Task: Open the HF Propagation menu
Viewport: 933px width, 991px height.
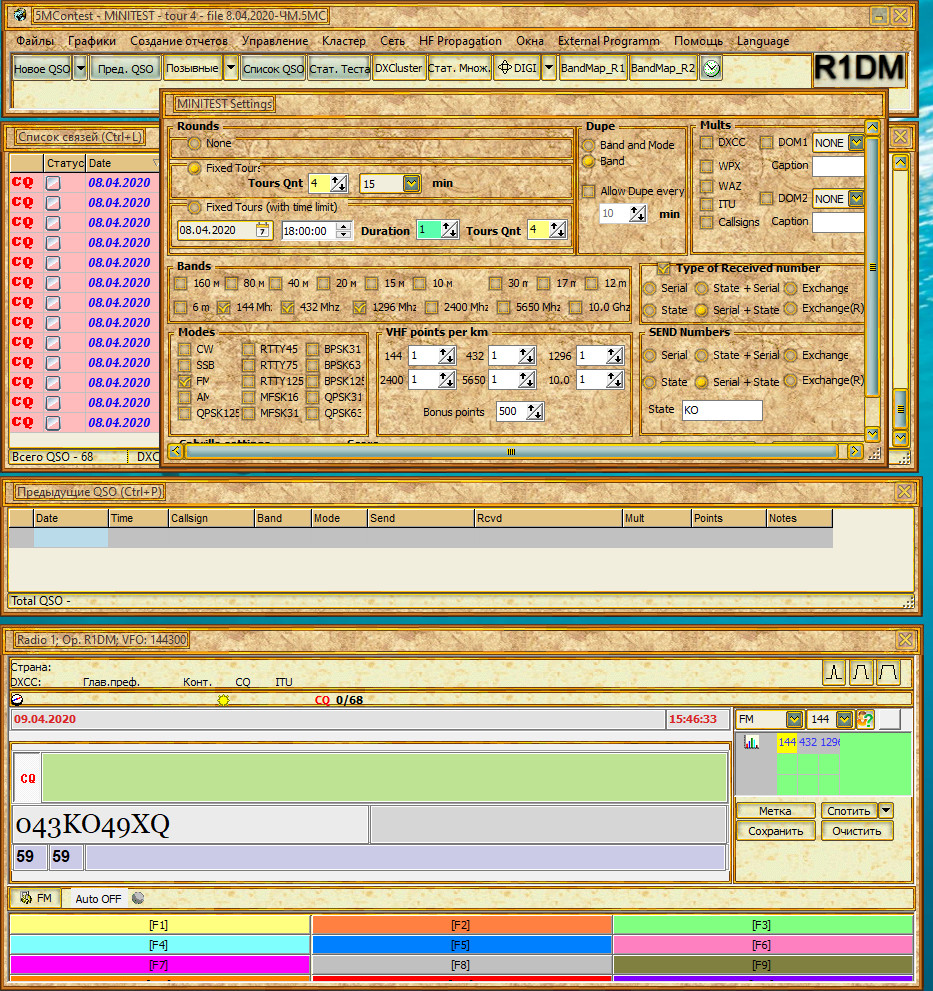Action: 460,41
